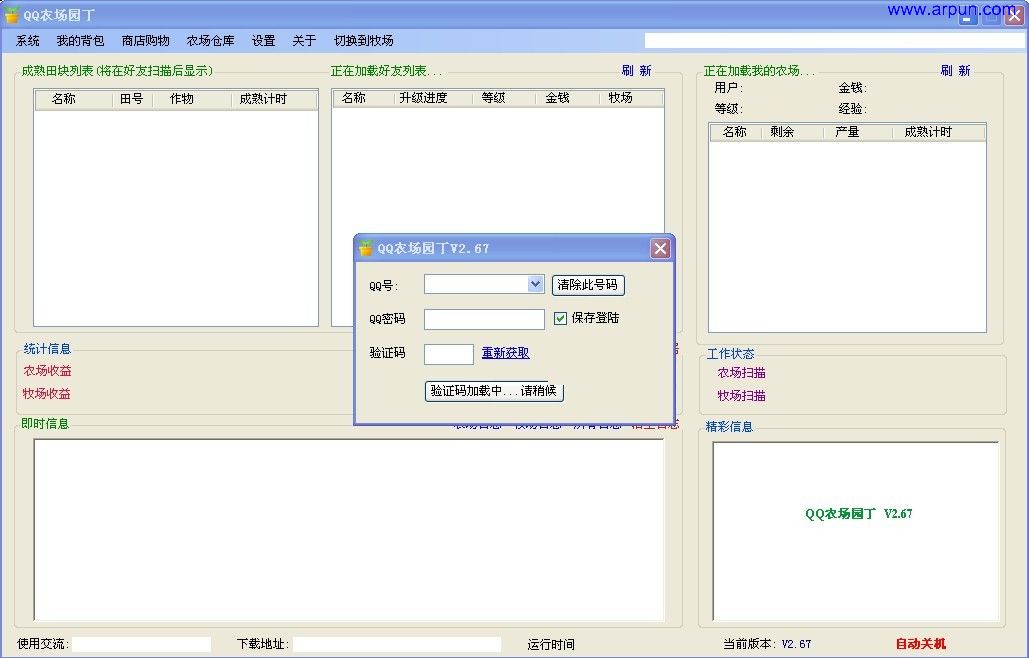This screenshot has width=1029, height=658.
Task: Click the 当前版本: V2.67 text
Action: pos(767,644)
